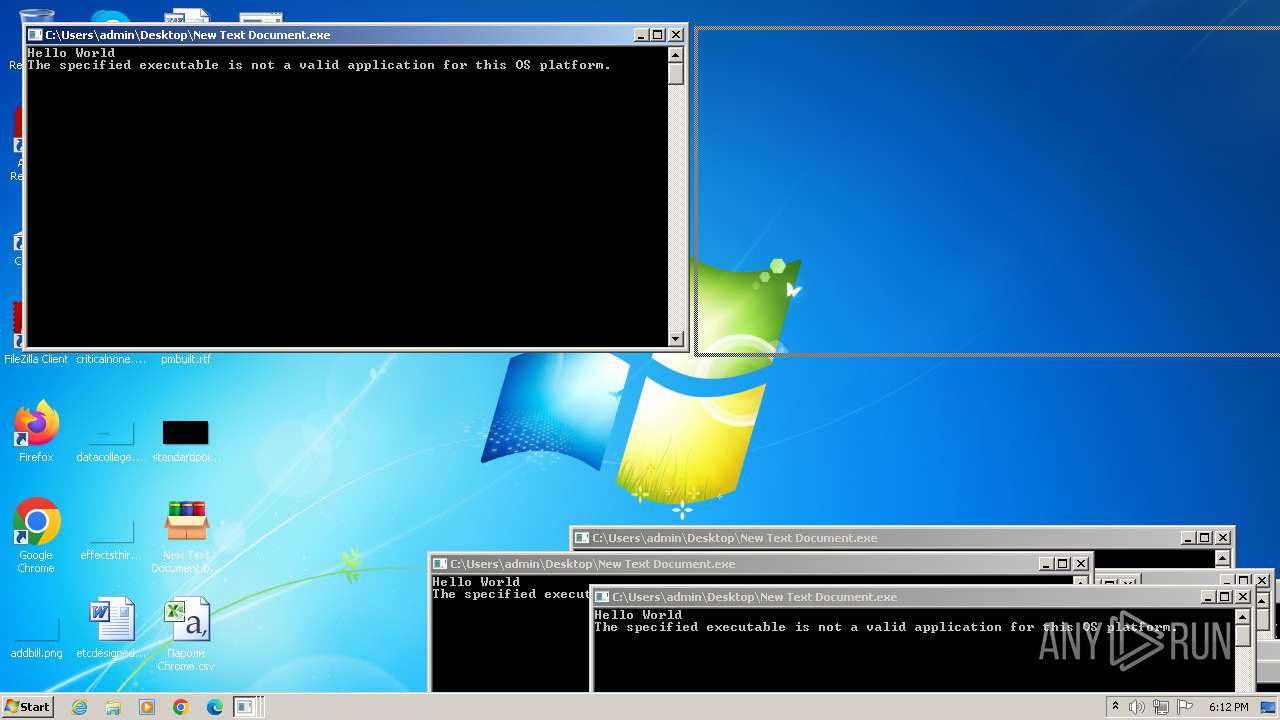
Task: Select the black standardpol desktop thumbnail
Action: coord(186,432)
